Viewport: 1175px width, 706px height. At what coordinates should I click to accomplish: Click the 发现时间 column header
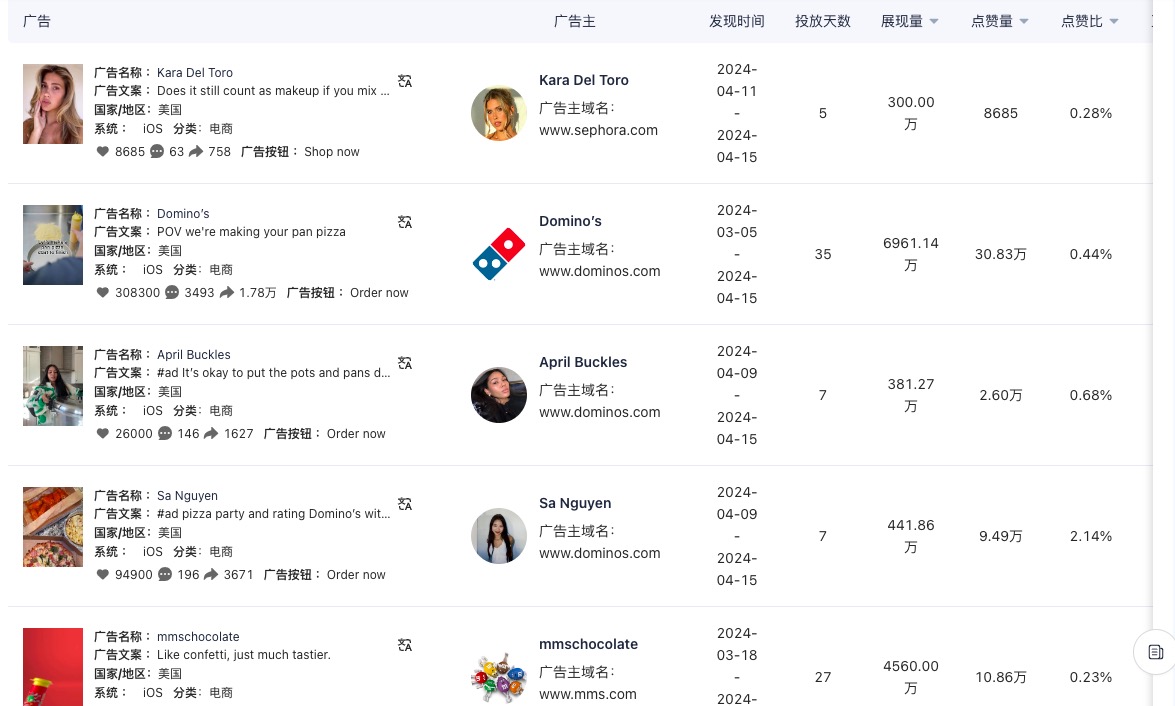tap(737, 21)
